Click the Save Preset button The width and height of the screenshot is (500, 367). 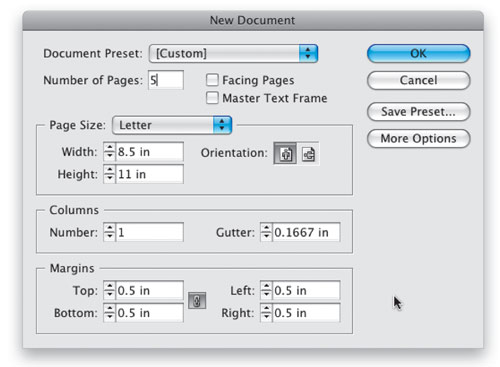tap(419, 112)
